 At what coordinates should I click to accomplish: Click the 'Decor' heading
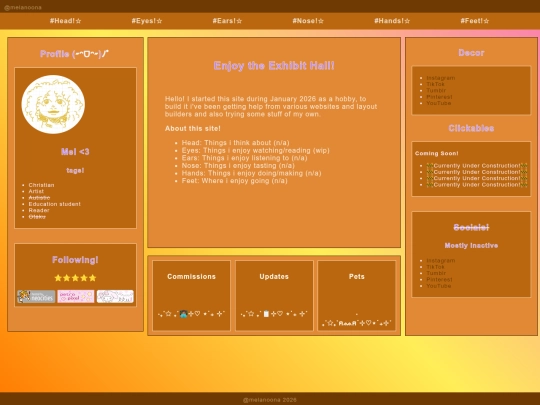(471, 53)
